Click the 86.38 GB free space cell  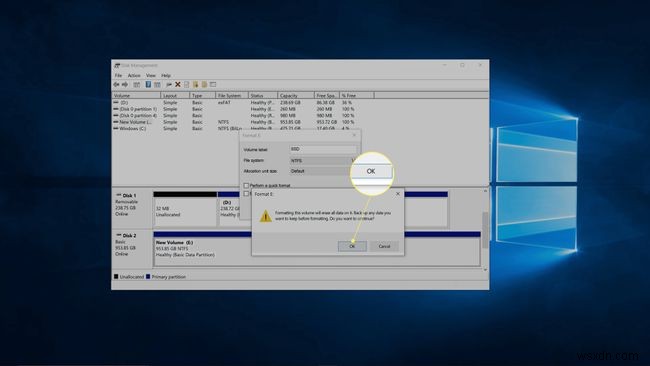[x=325, y=102]
